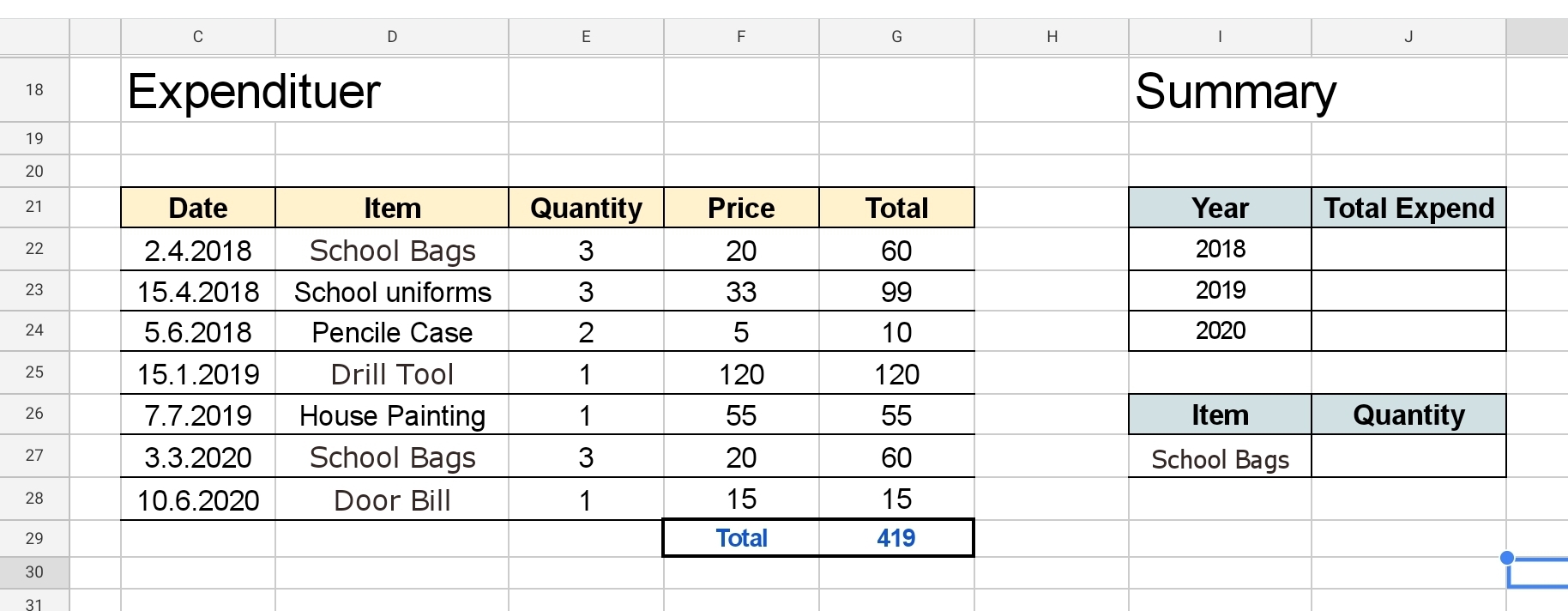Click the blue selection handle dot
The image size is (1568, 611).
click(x=1507, y=558)
